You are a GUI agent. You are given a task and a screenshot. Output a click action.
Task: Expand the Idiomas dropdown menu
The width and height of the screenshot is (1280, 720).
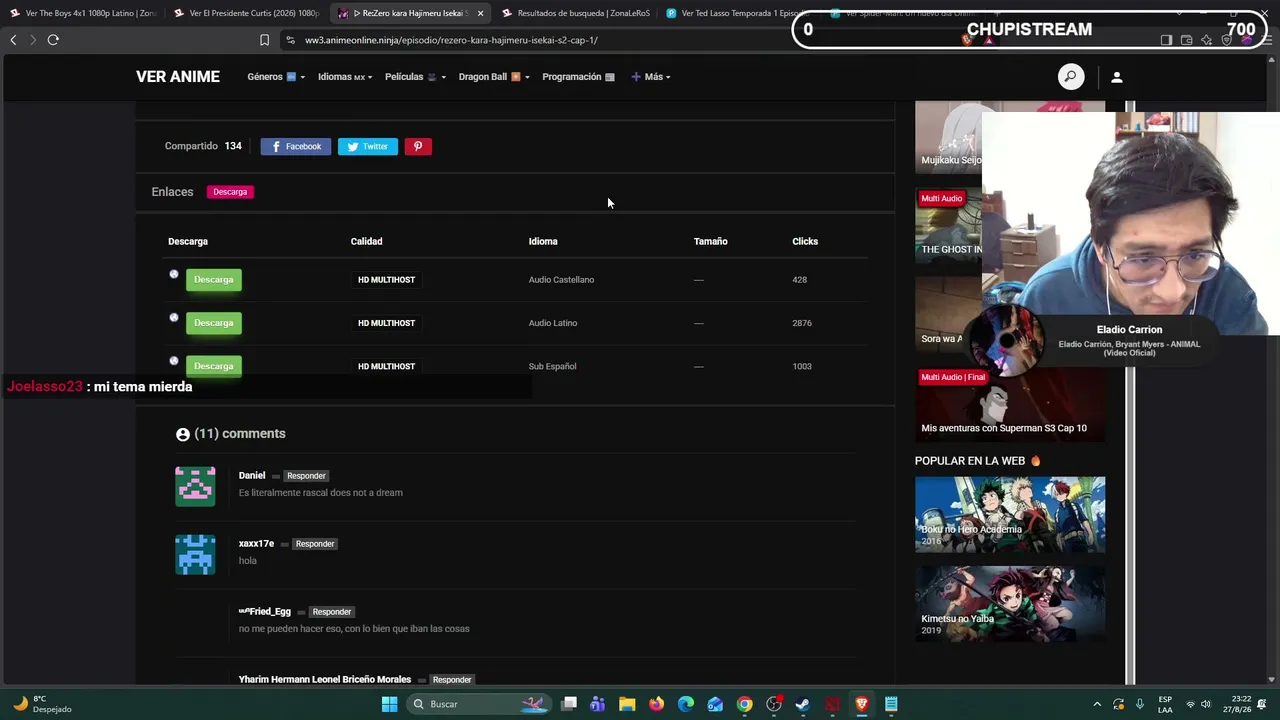[x=345, y=77]
